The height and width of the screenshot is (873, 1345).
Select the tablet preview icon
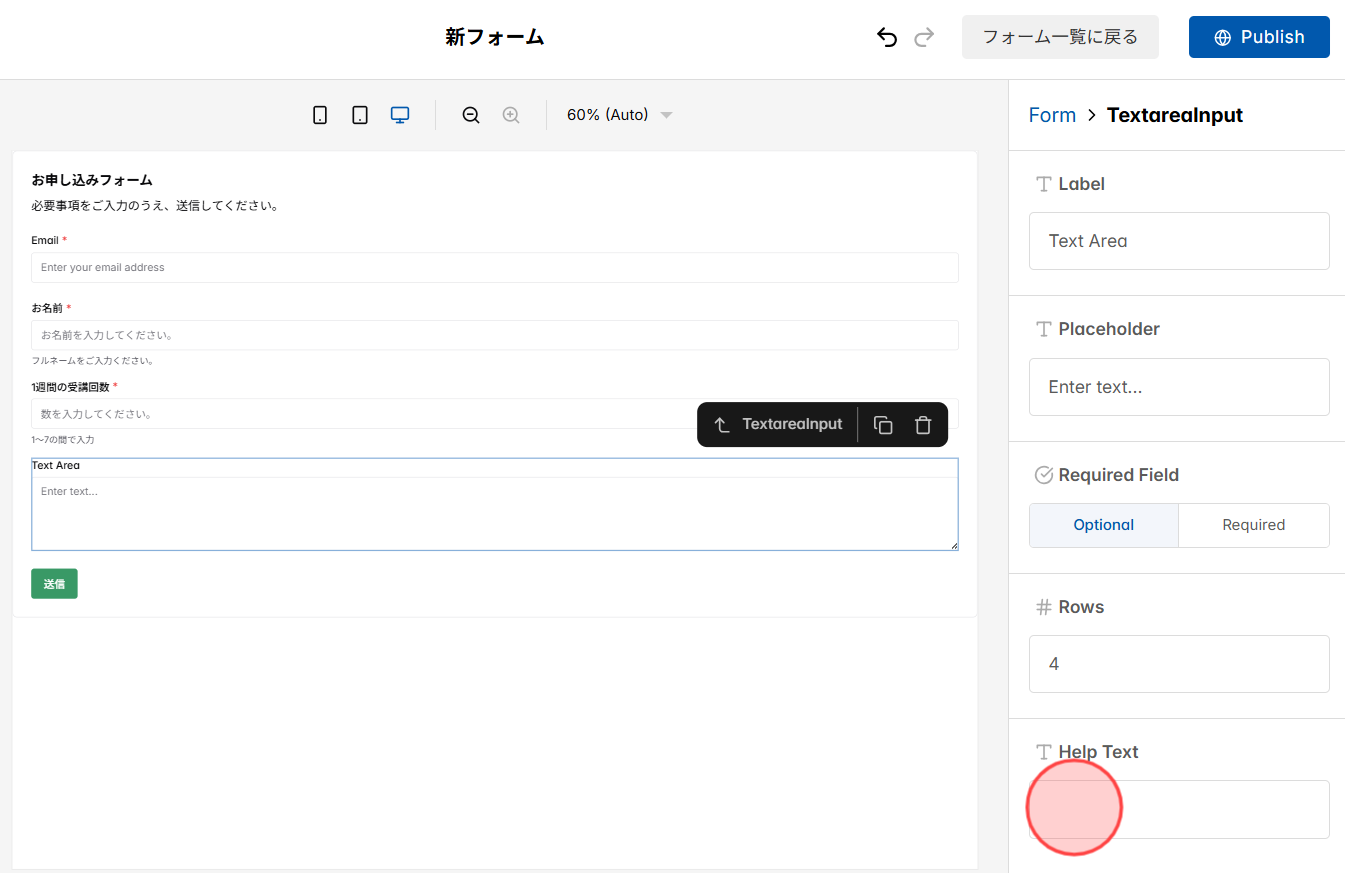tap(359, 114)
